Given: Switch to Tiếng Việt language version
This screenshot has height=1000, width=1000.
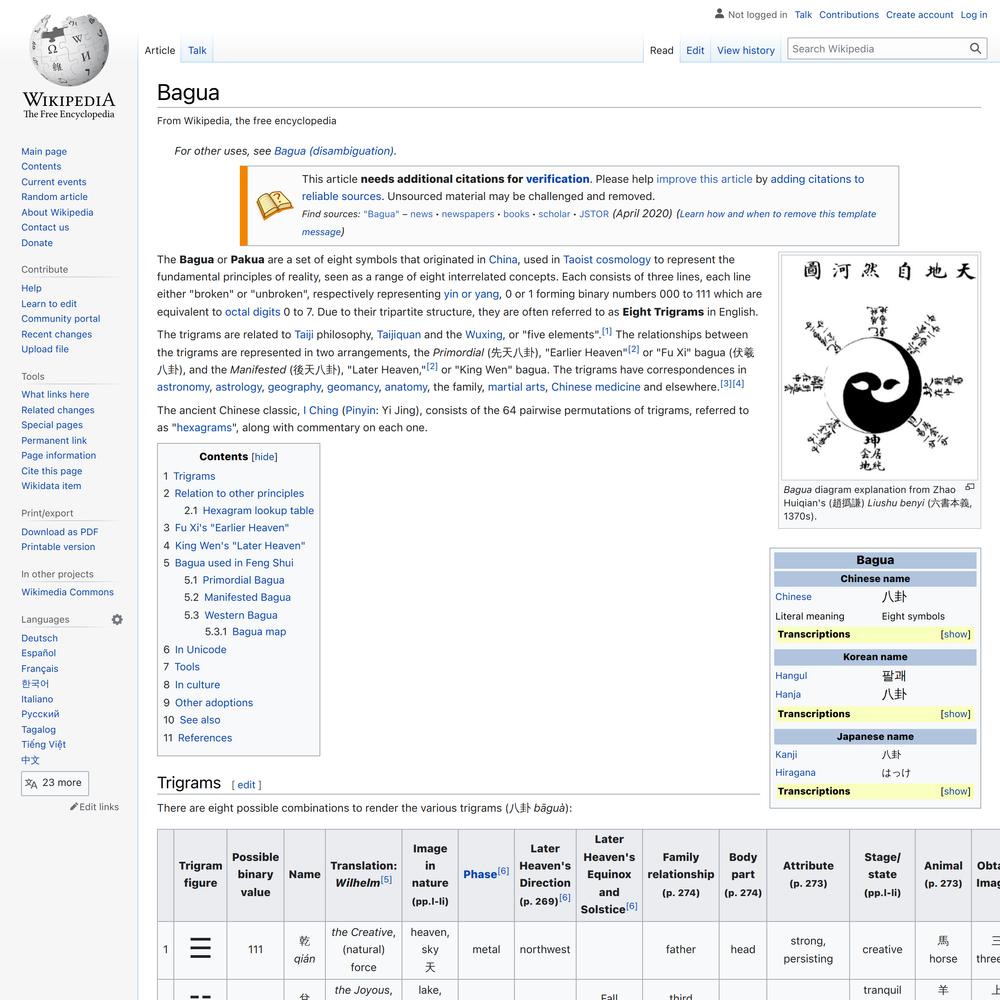Looking at the screenshot, I should tap(43, 745).
